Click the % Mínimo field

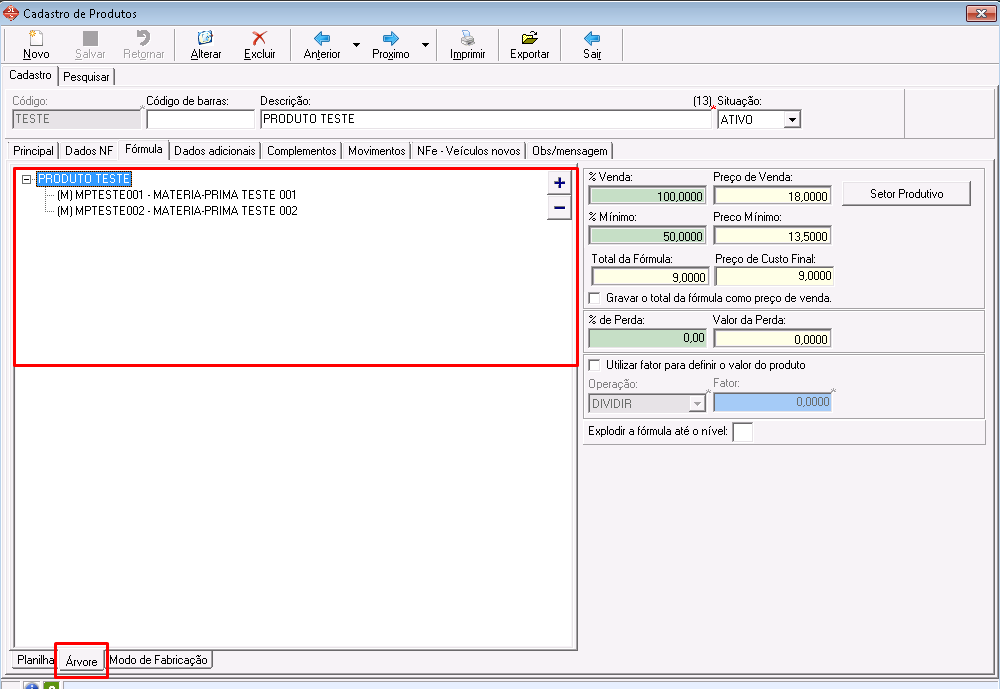(x=647, y=236)
